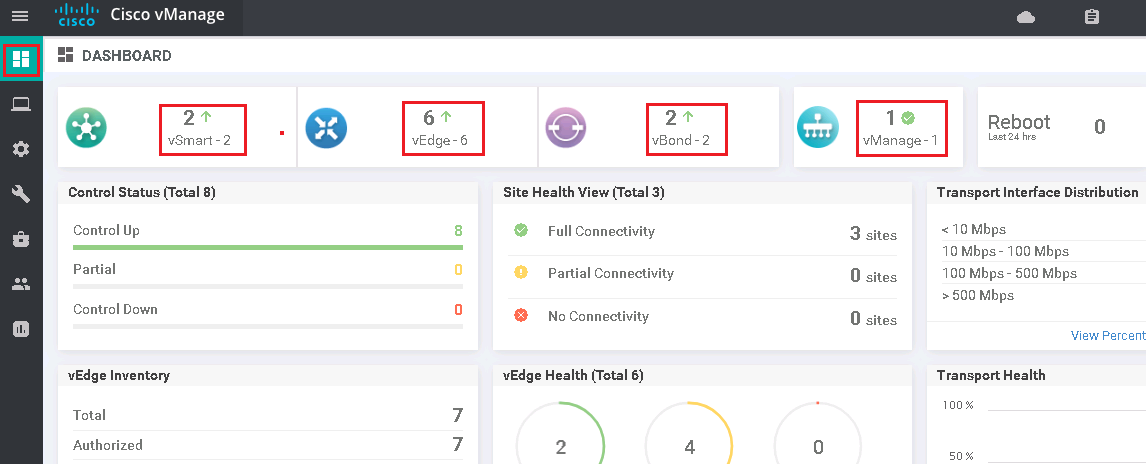Click the small dashboard icon beside DASHBOARD title
The image size is (1146, 466).
(x=66, y=55)
